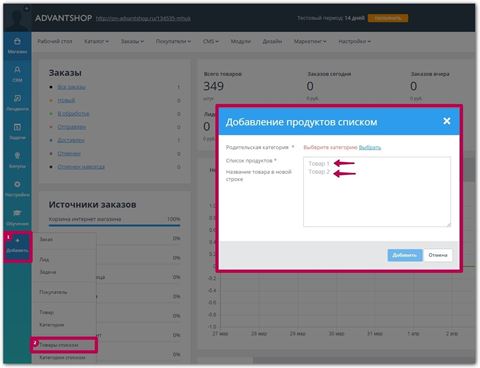Open the Обучение sidebar icon
The height and width of the screenshot is (368, 480).
[x=17, y=217]
